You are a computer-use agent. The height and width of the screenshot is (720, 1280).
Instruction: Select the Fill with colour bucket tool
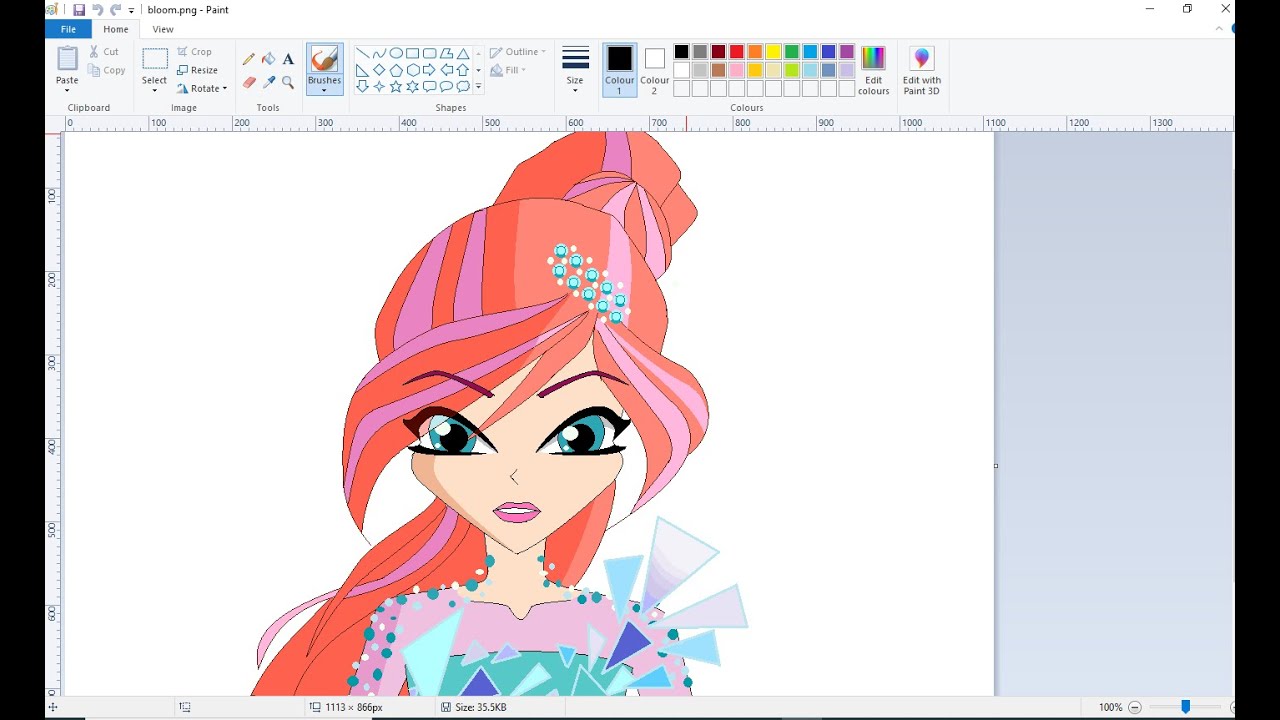coord(268,59)
